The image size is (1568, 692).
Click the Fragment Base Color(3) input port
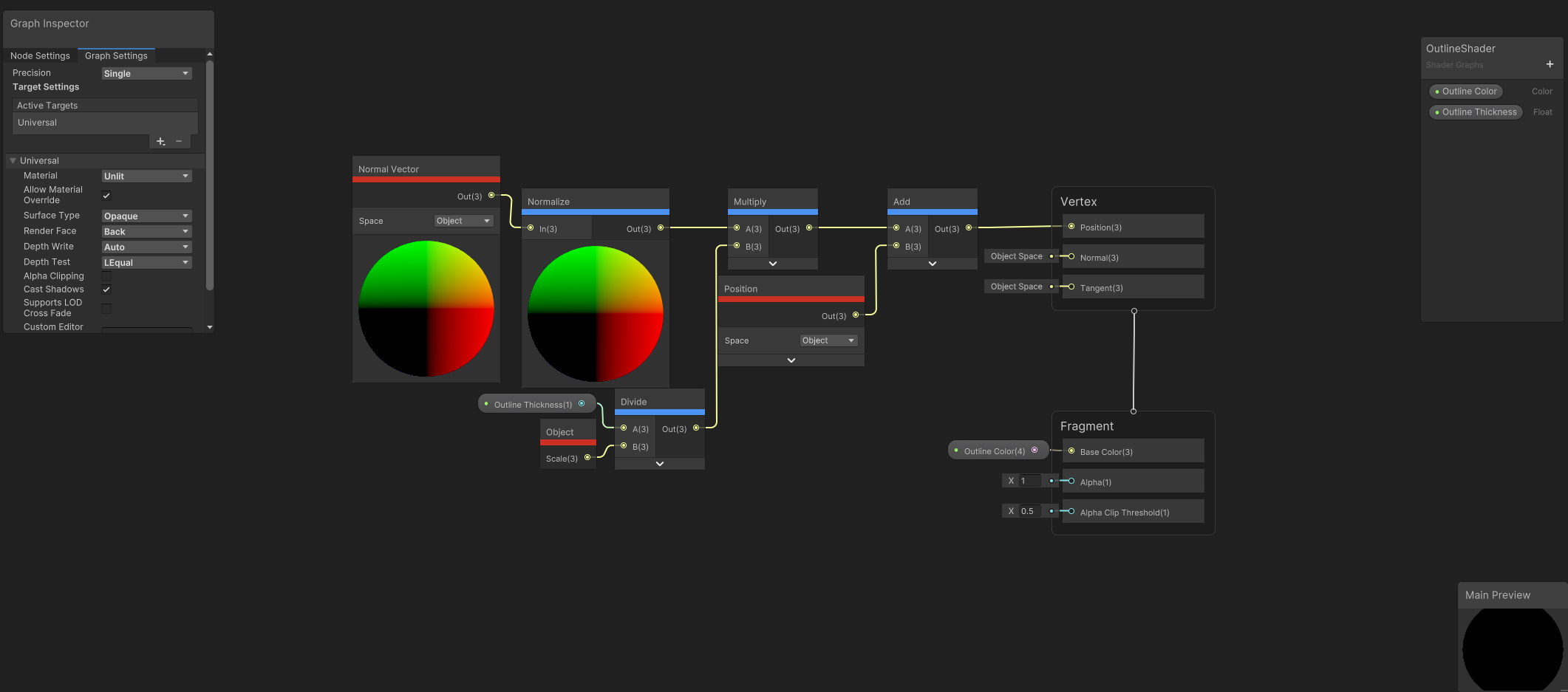click(1071, 451)
